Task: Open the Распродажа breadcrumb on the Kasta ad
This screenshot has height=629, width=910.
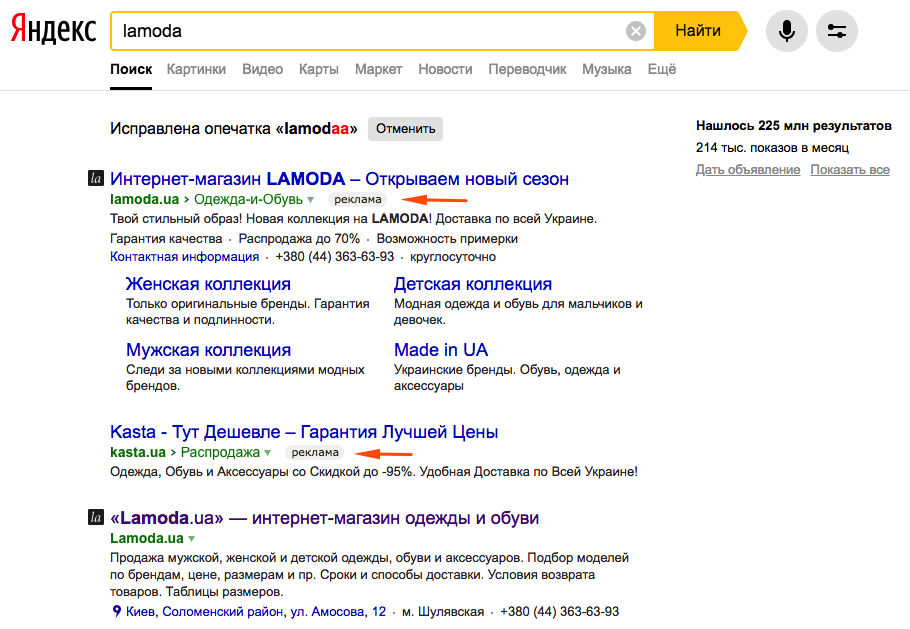Action: coord(221,452)
